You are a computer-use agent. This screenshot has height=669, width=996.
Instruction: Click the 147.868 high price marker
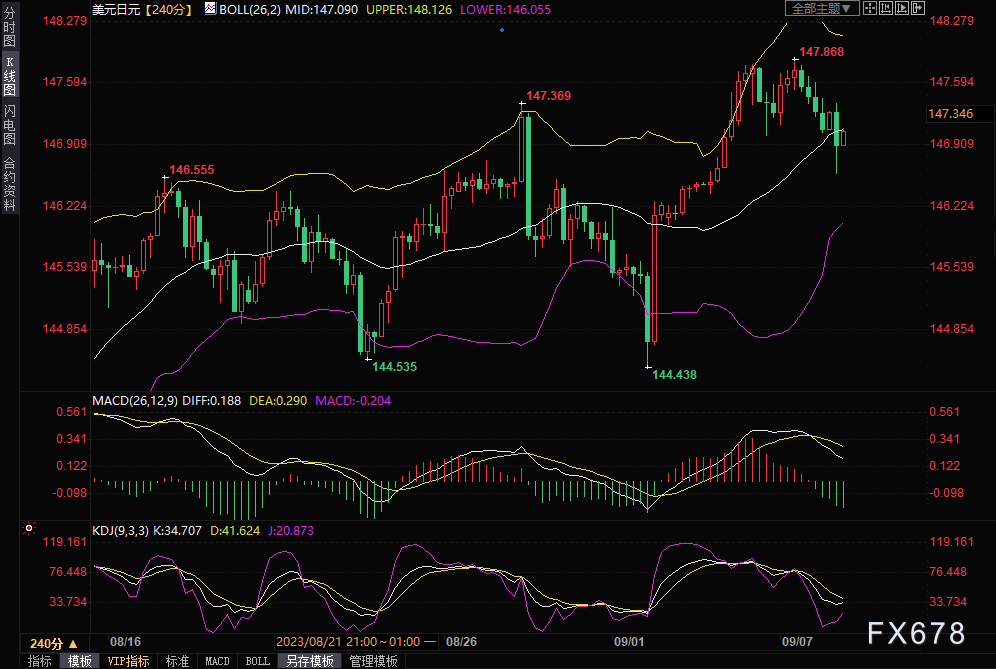pos(821,52)
